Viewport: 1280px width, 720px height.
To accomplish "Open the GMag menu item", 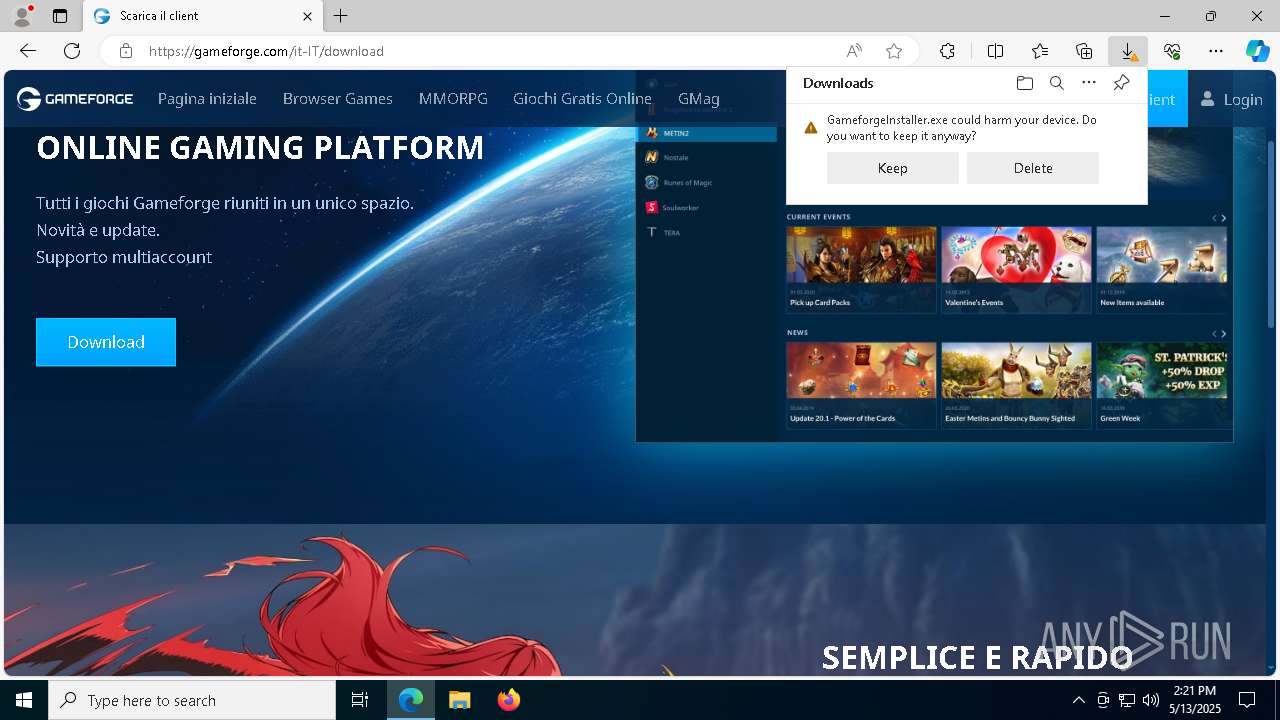I will click(699, 99).
